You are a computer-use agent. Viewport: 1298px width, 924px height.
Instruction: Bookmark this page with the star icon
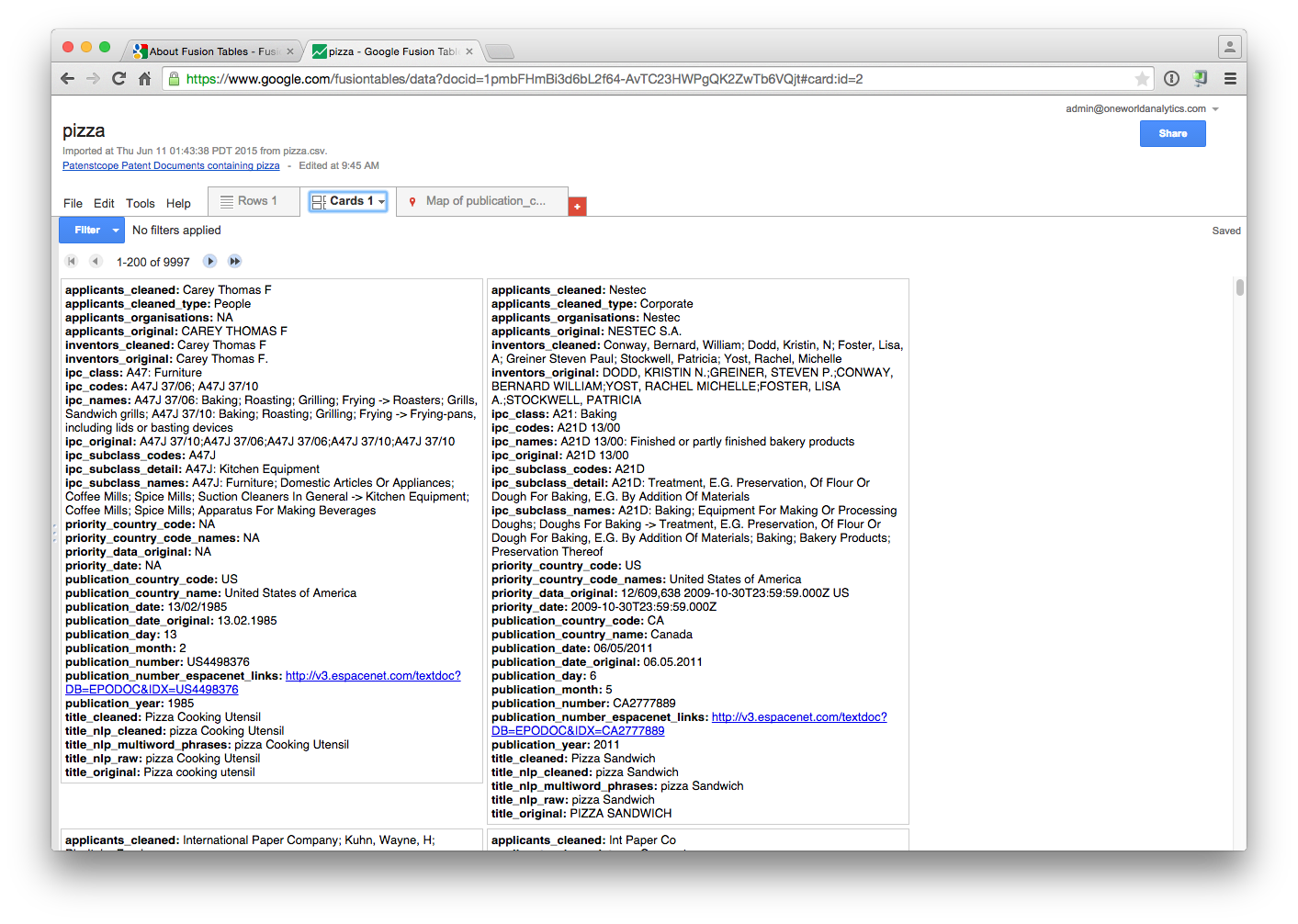[x=1142, y=79]
